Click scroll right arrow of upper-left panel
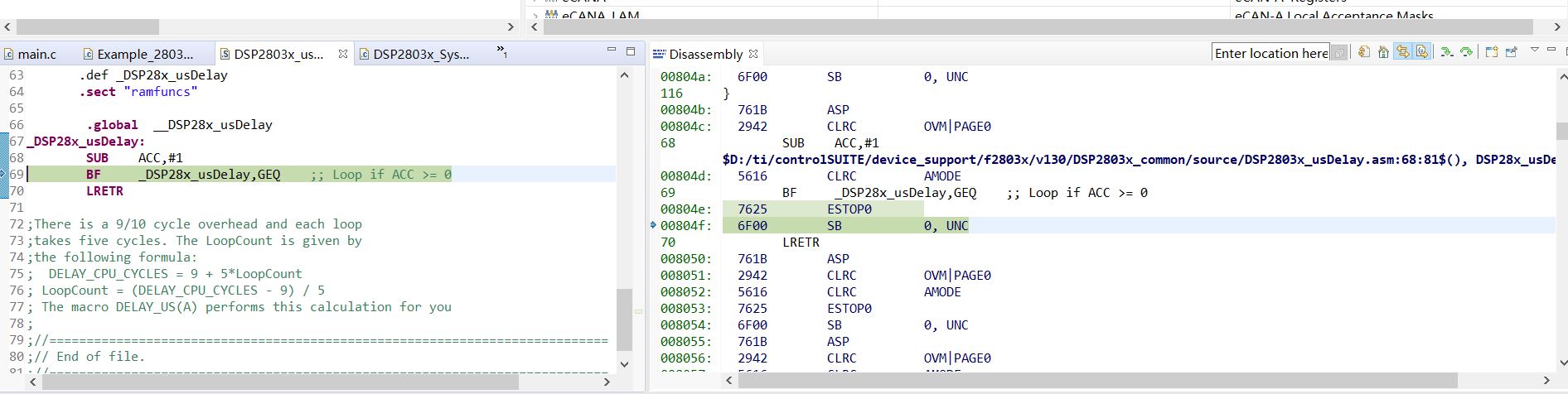Image resolution: width=1568 pixels, height=394 pixels. [x=510, y=27]
